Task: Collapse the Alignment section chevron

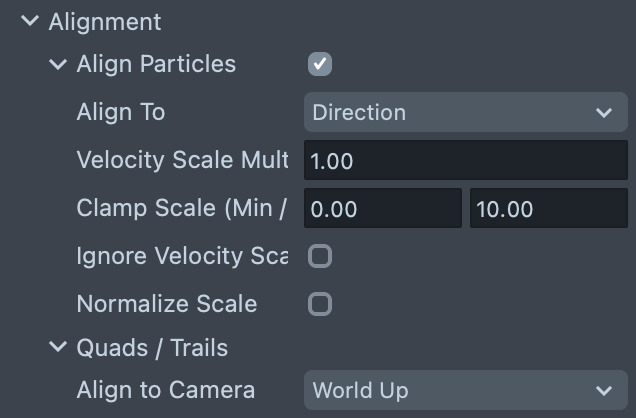Action: (x=30, y=21)
